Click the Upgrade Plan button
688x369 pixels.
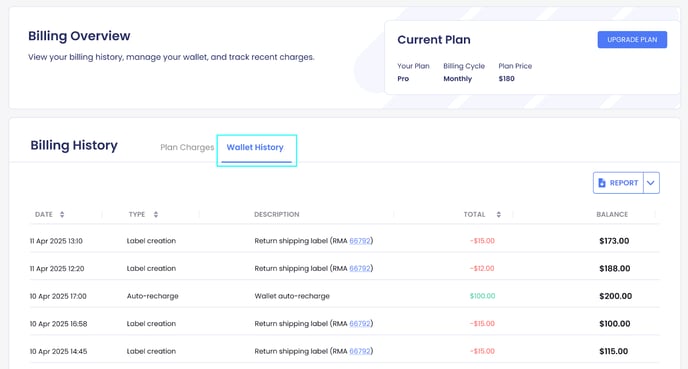click(632, 39)
